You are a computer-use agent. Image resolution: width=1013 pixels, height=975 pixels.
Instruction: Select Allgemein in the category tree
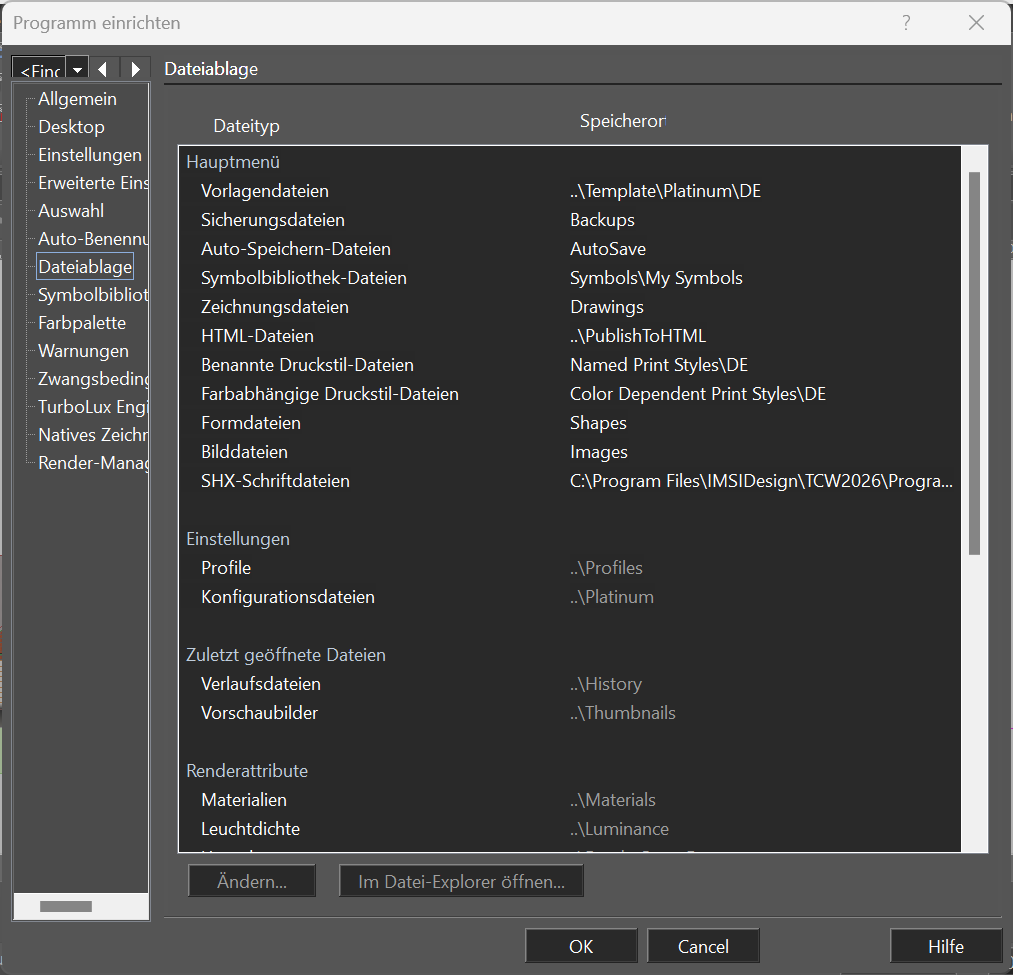[78, 99]
